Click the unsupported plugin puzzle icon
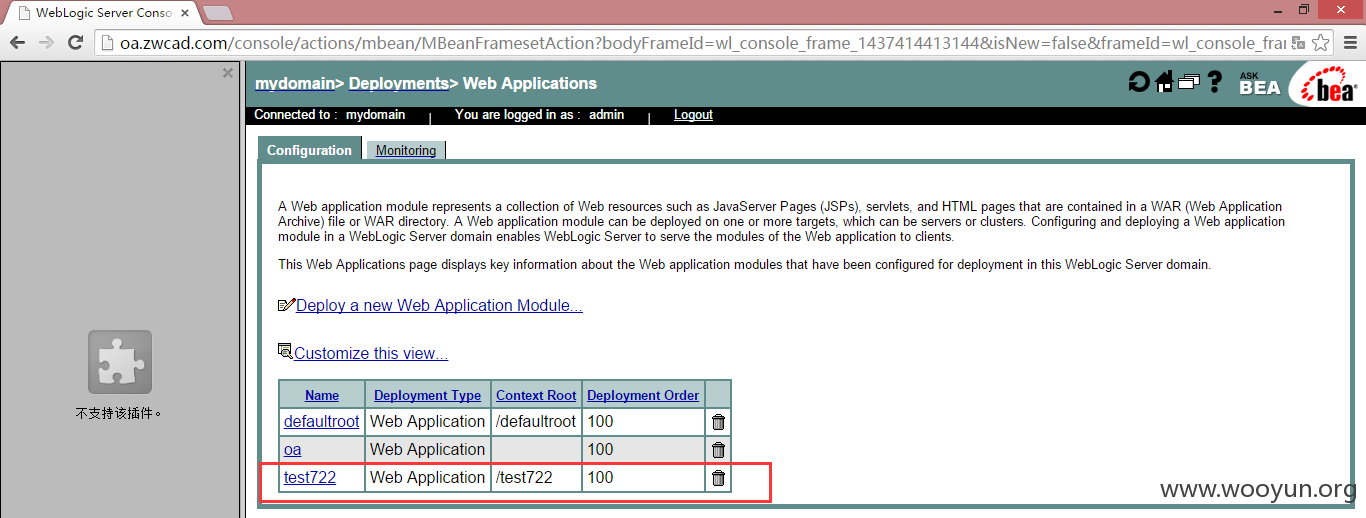This screenshot has width=1366, height=518. click(120, 362)
